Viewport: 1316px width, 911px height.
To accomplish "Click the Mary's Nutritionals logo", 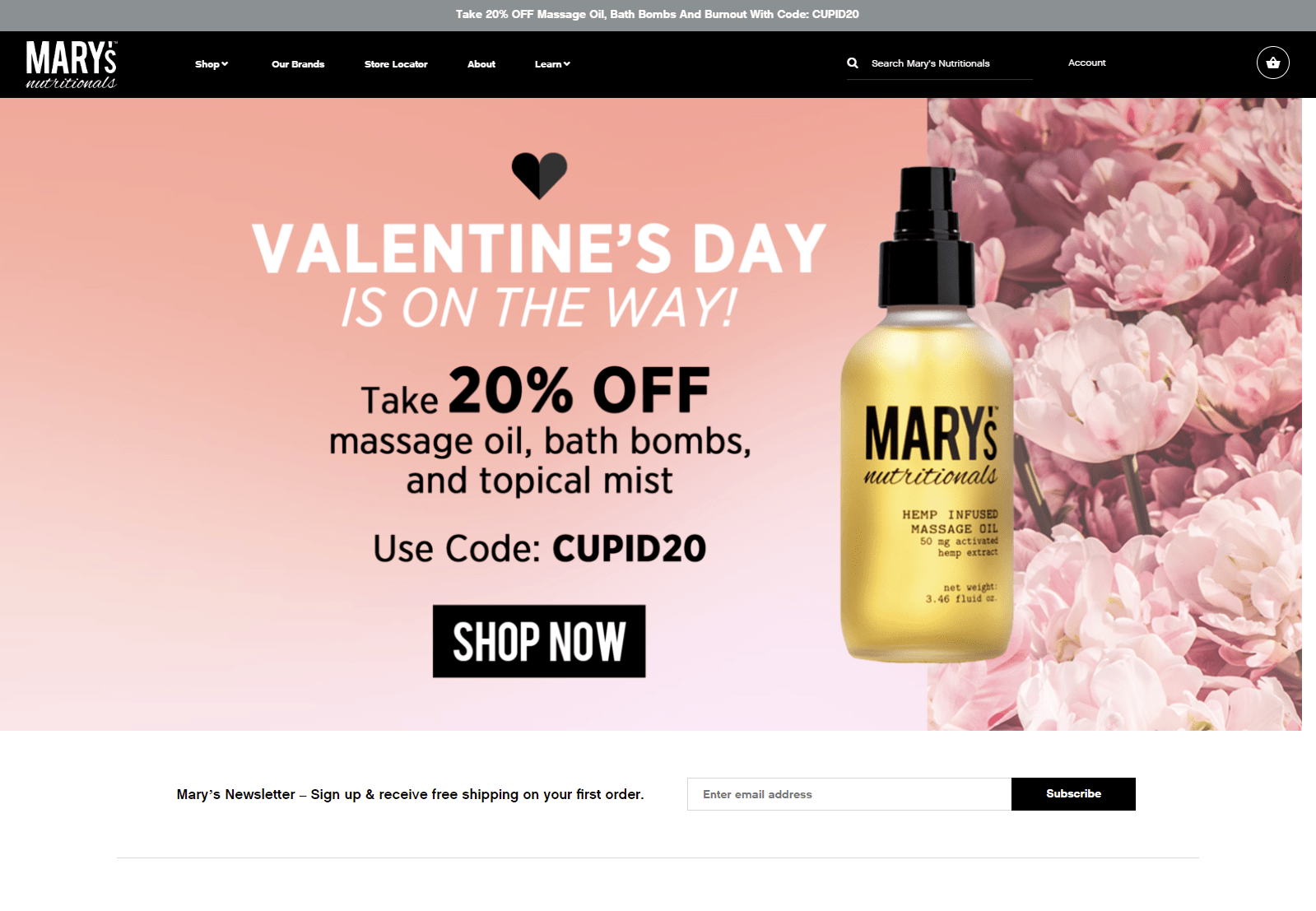I will (x=72, y=64).
